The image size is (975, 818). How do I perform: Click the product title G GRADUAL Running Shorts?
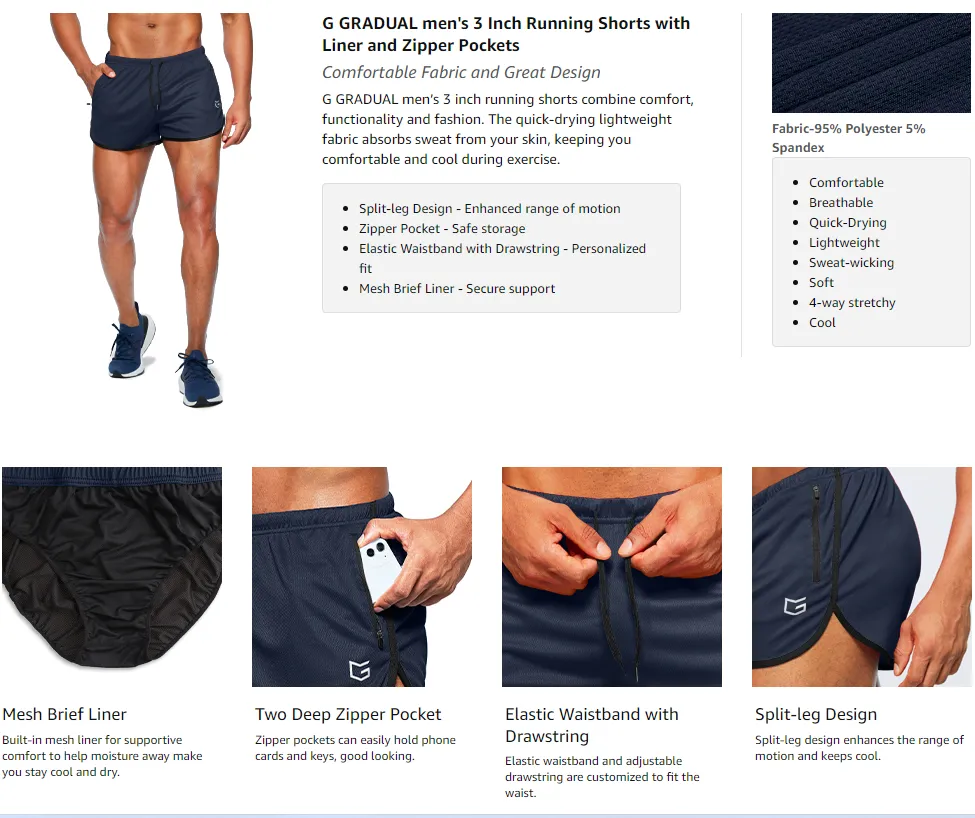click(x=506, y=34)
